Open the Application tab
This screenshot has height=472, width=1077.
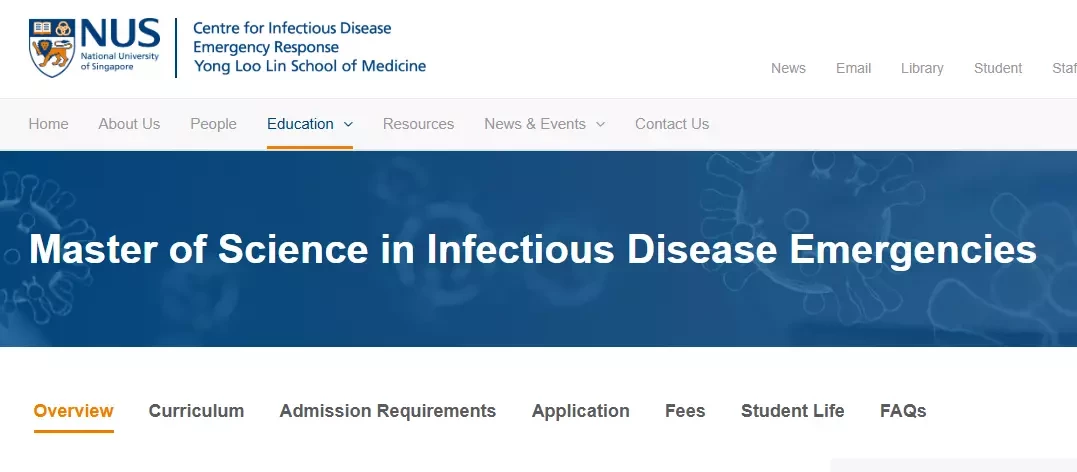coord(580,411)
